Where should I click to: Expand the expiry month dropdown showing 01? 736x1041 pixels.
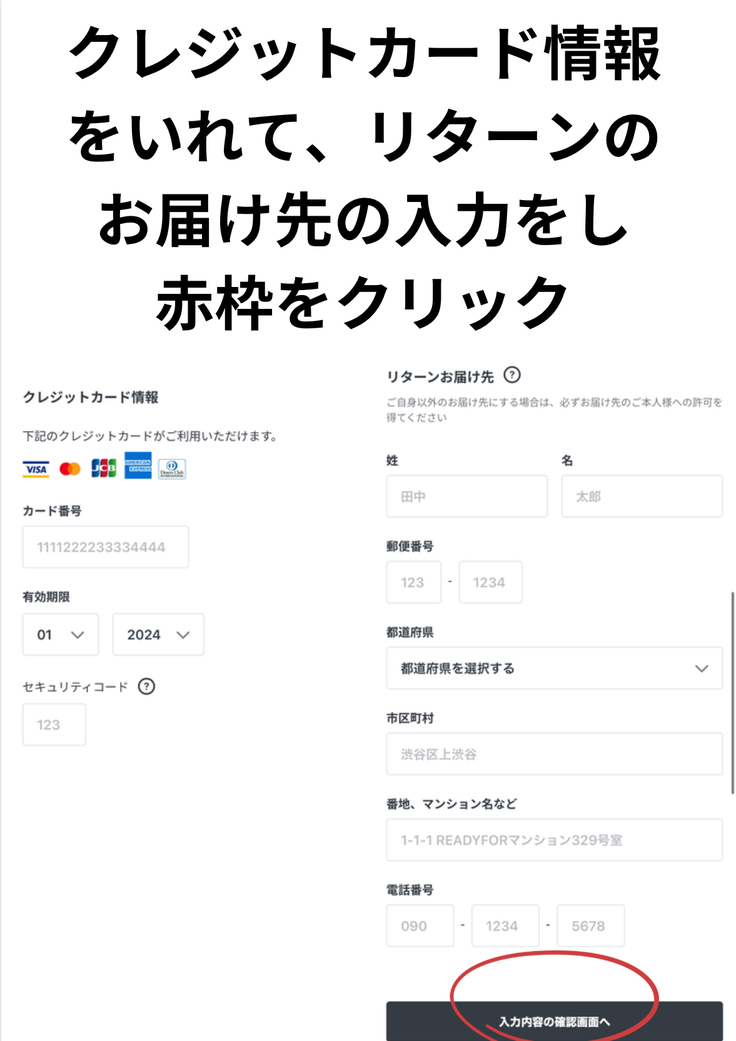(60, 635)
